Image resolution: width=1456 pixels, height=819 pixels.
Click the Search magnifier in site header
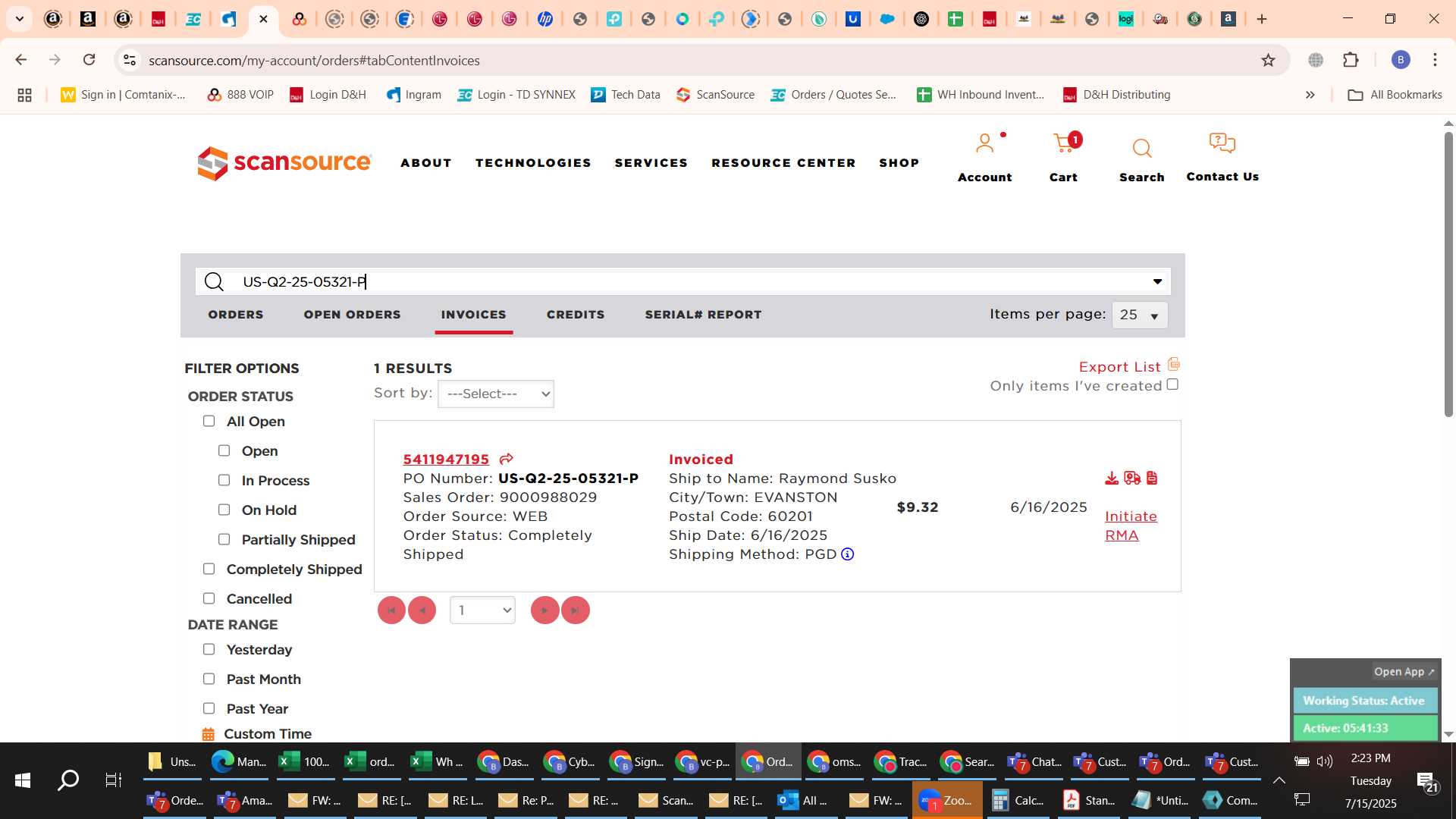point(1142,148)
